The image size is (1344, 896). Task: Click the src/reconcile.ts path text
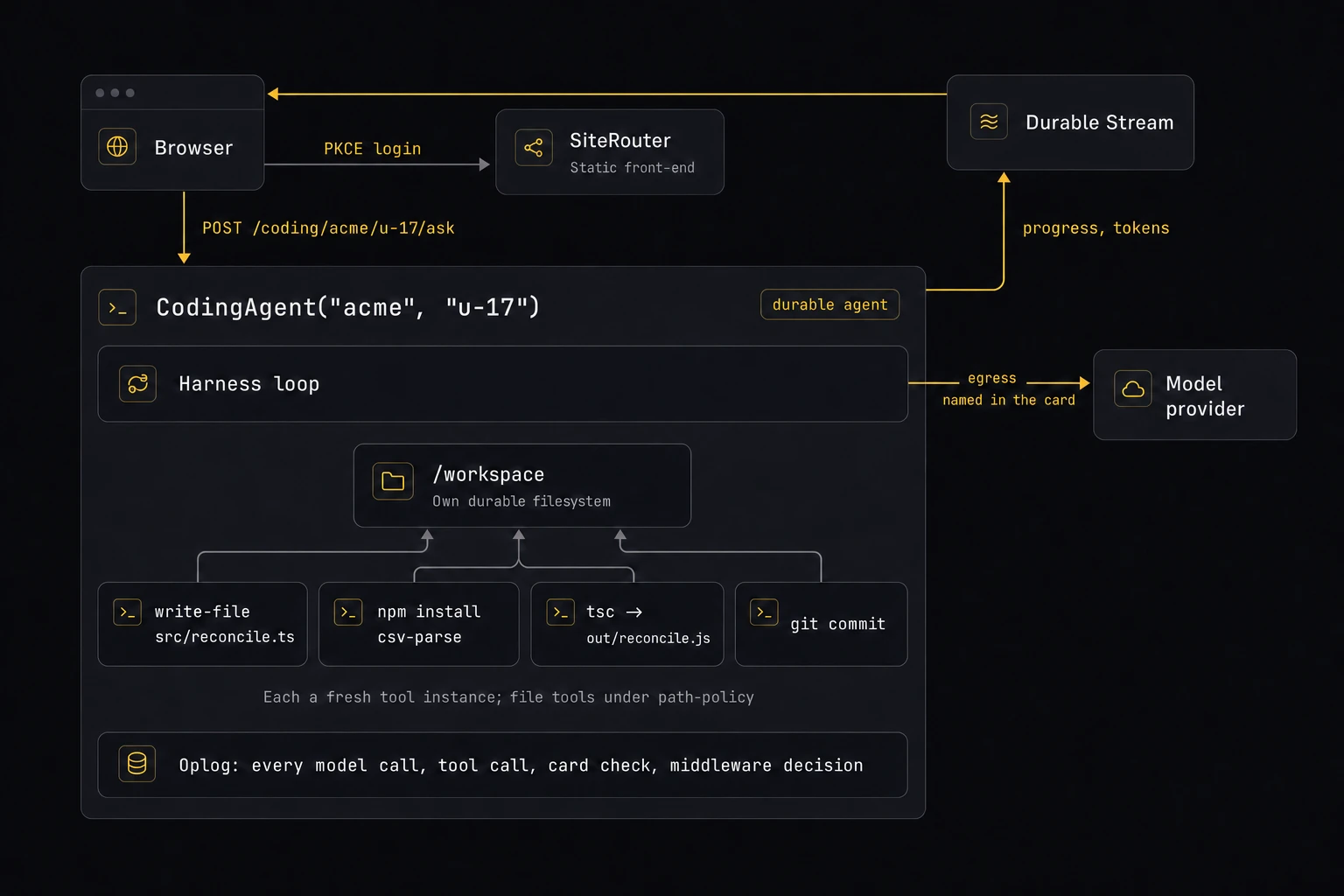(225, 637)
